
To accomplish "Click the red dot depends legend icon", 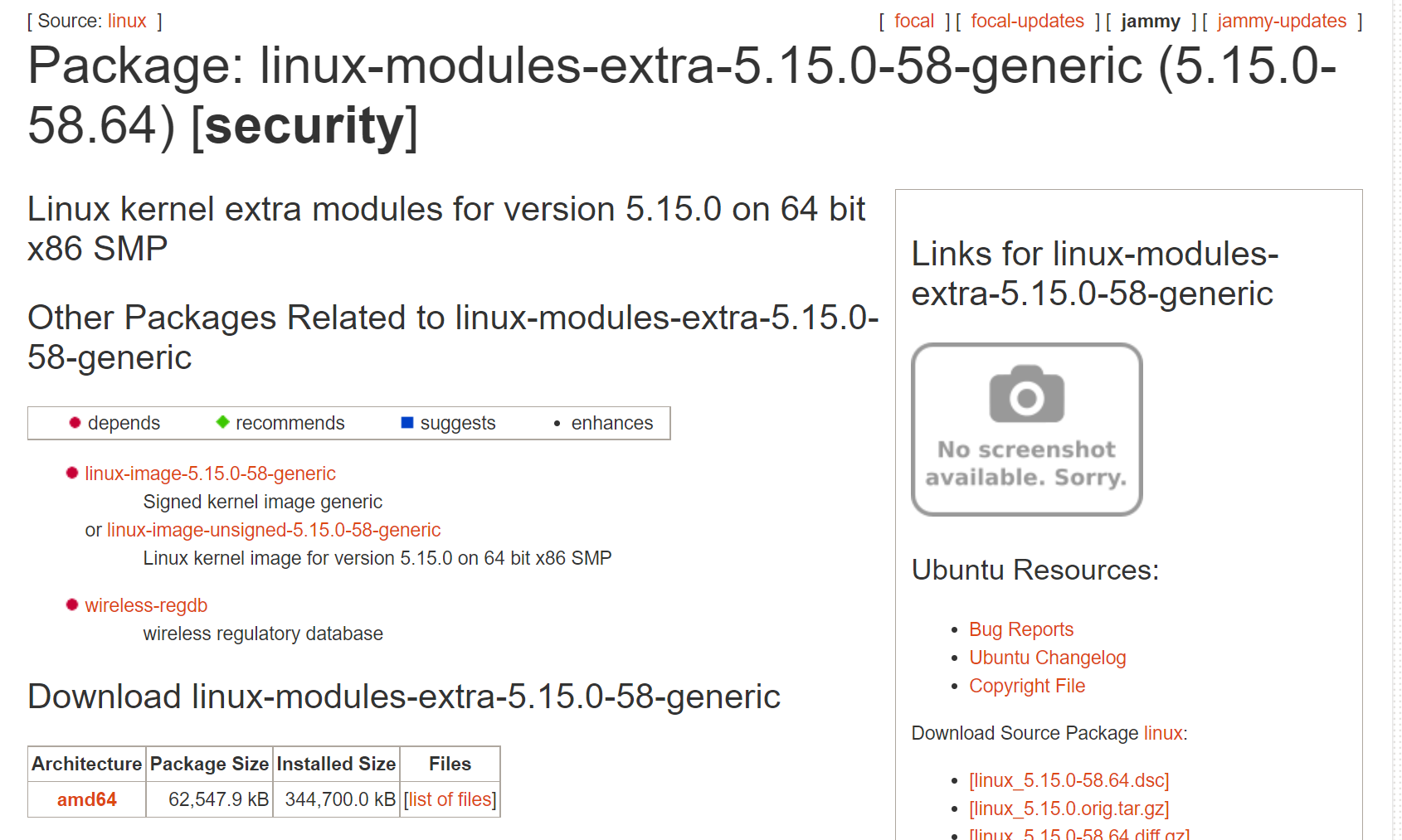I will 73,422.
